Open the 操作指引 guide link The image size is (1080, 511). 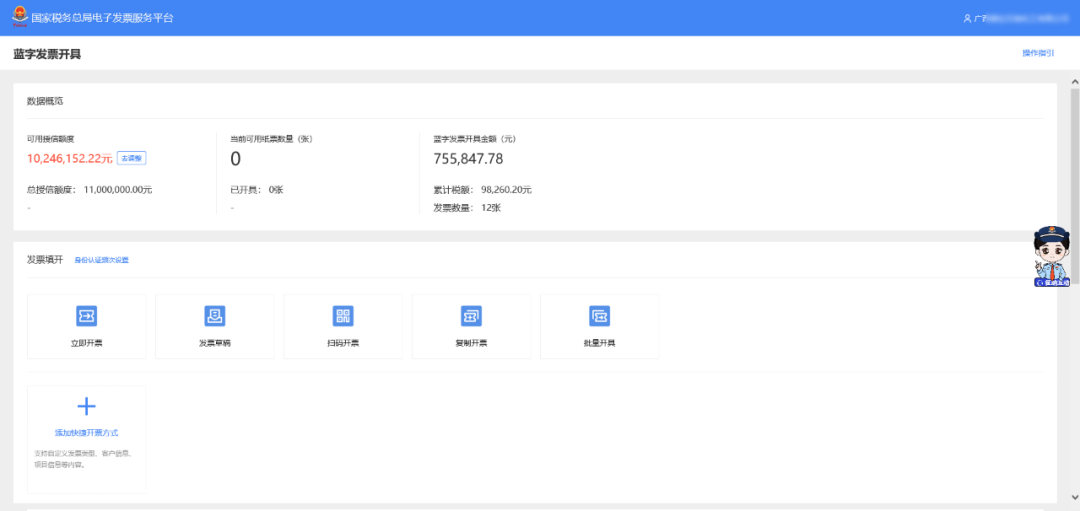pos(1038,53)
